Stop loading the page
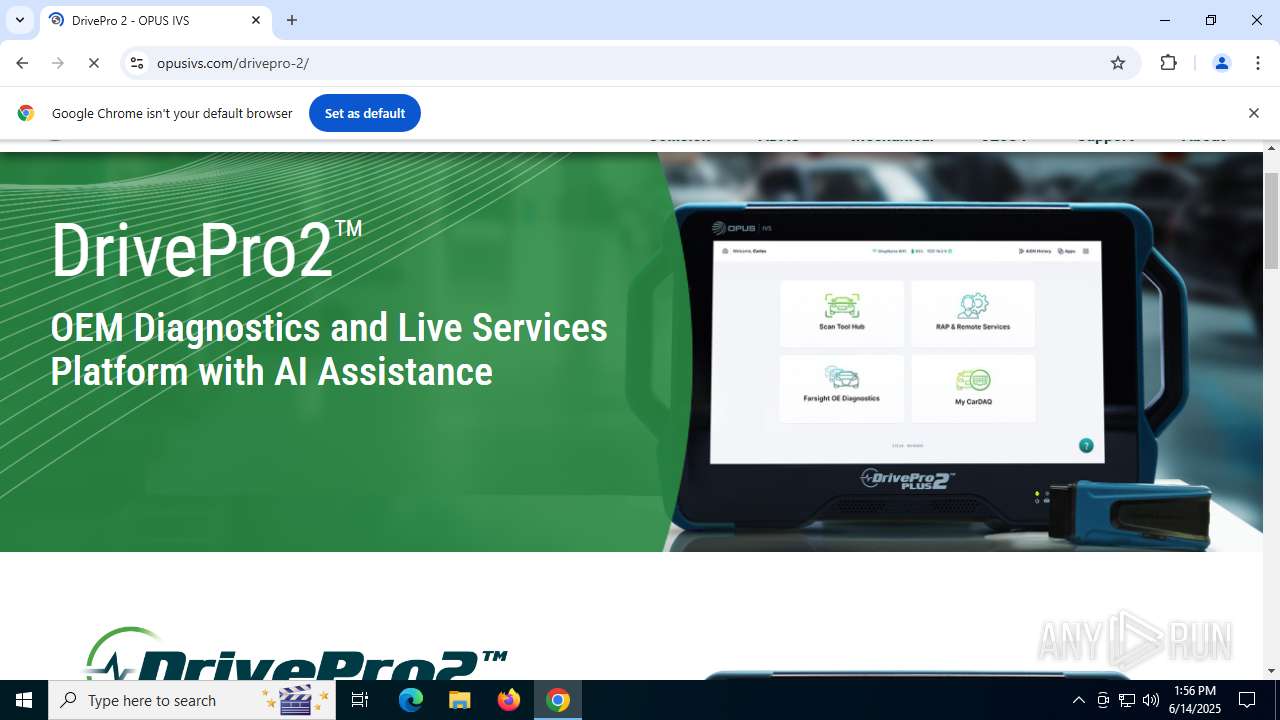The width and height of the screenshot is (1280, 720). pyautogui.click(x=94, y=63)
